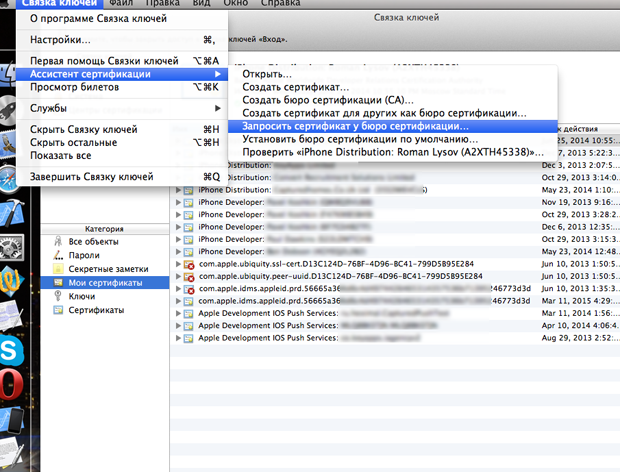Choose Показать все menu item
Viewport: 620px width, 472px height.
coord(122,155)
